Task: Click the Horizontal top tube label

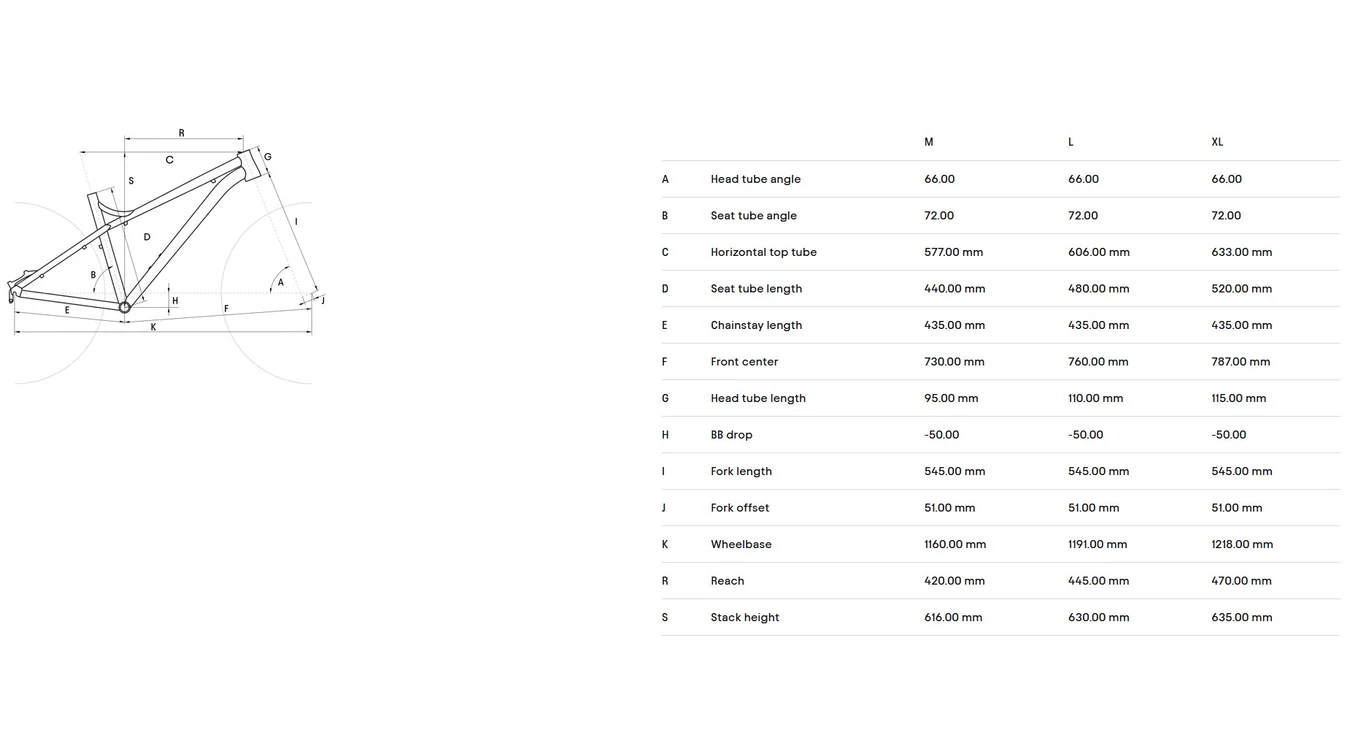Action: (x=763, y=252)
